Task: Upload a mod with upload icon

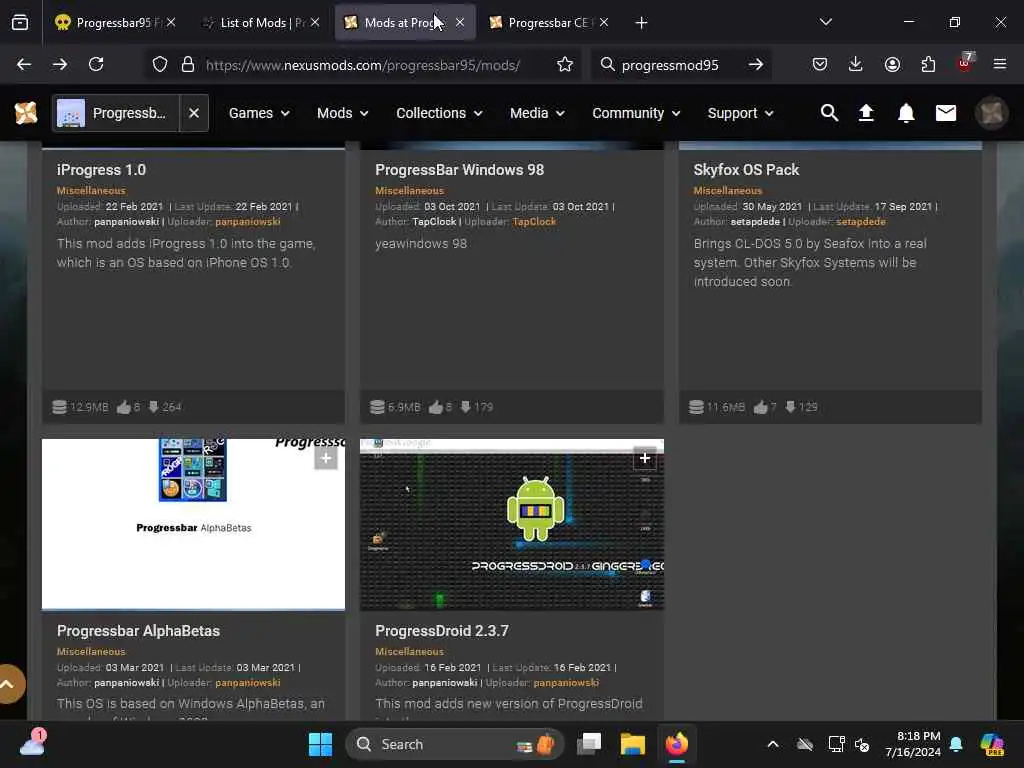Action: click(866, 113)
